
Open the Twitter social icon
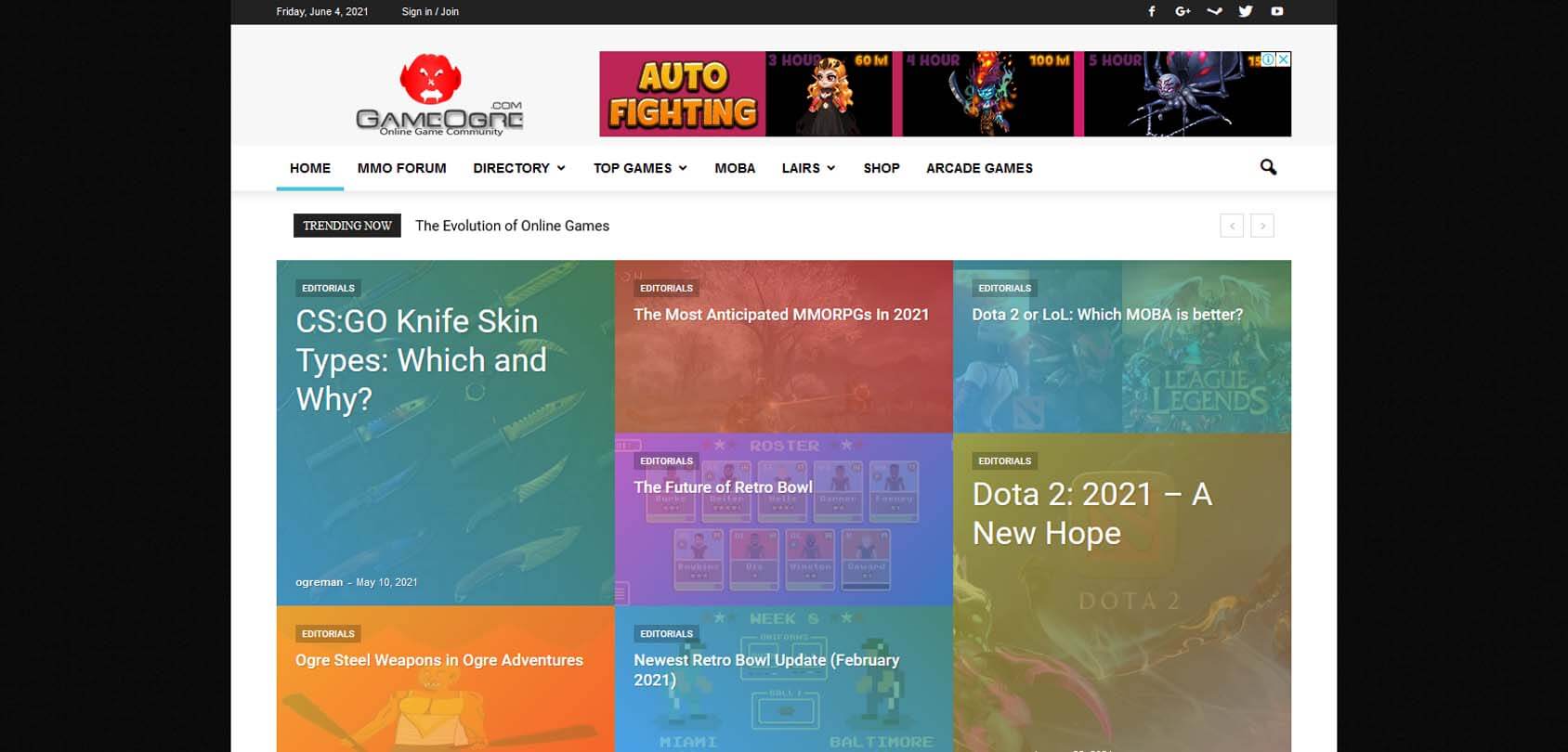(1246, 11)
